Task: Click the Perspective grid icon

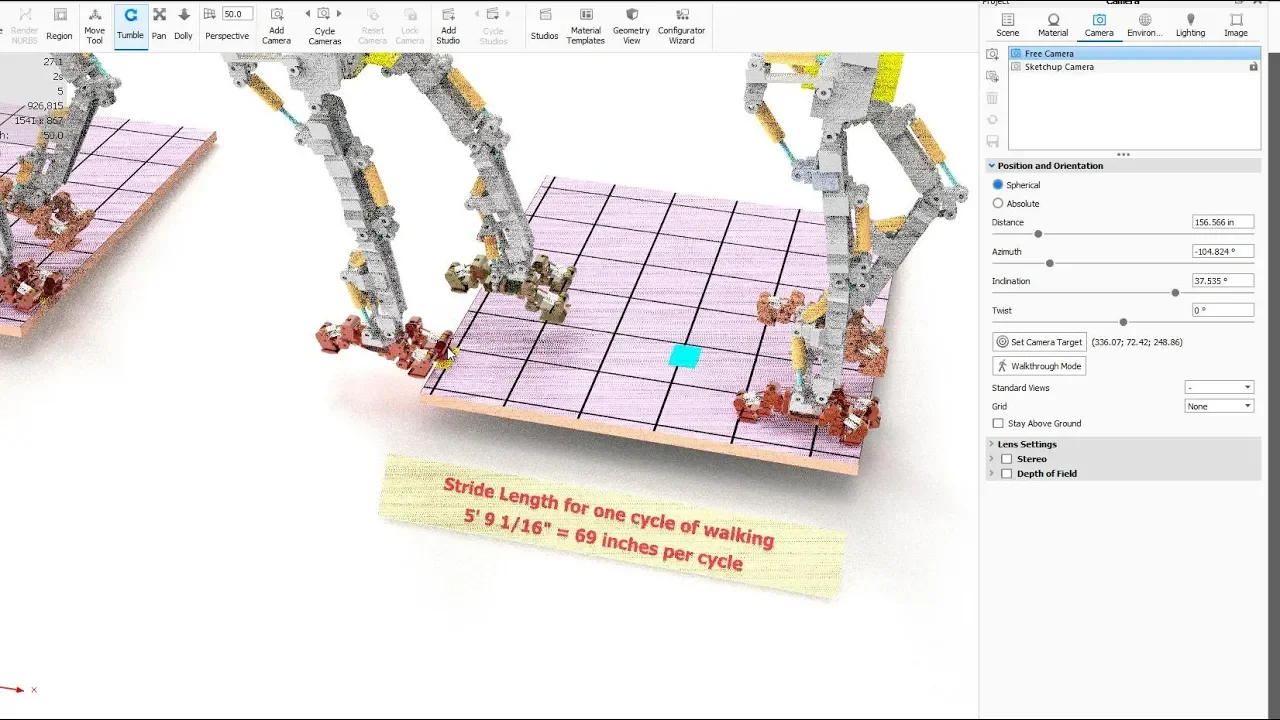Action: pyautogui.click(x=210, y=14)
